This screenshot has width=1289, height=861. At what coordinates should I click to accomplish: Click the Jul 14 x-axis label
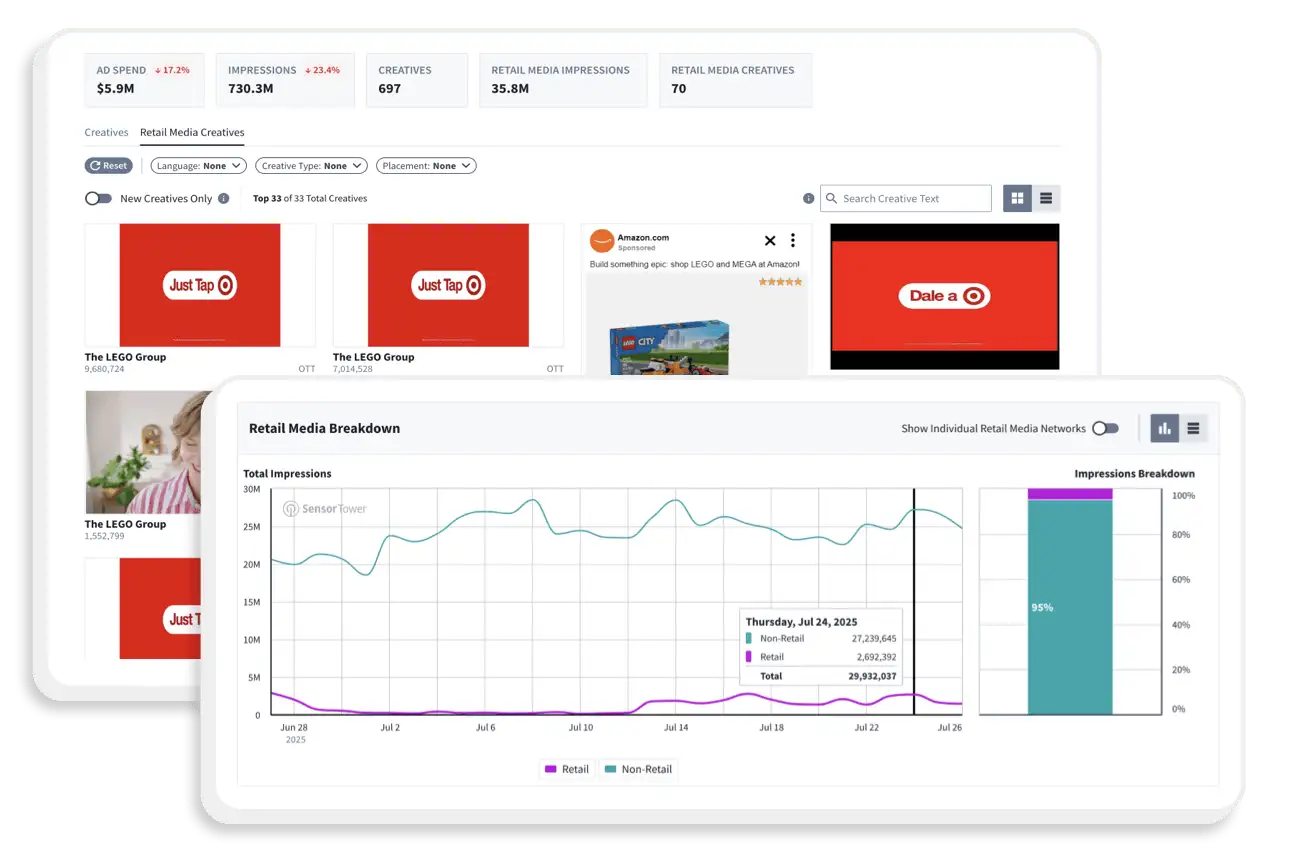tap(676, 728)
